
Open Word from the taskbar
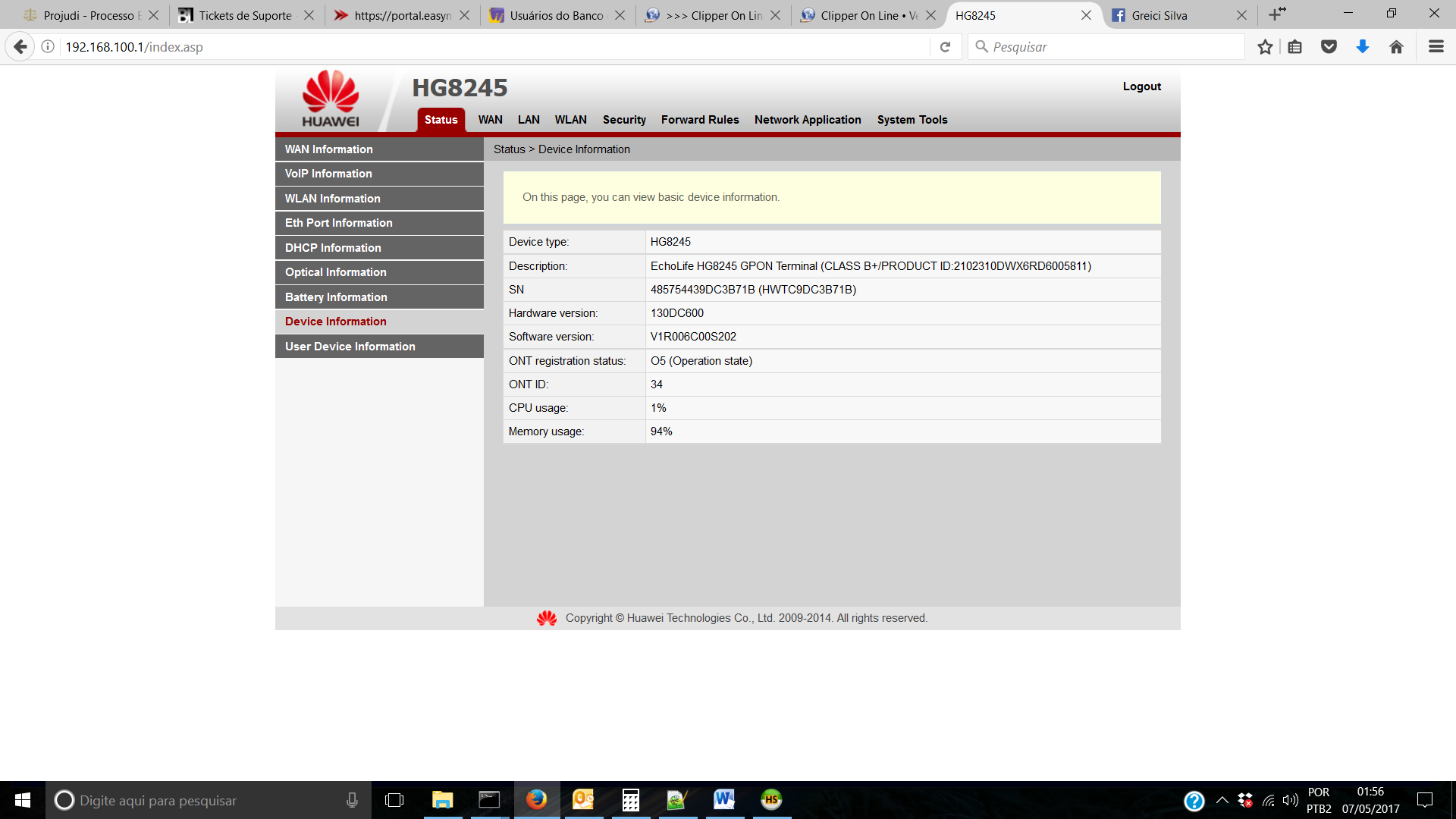pyautogui.click(x=724, y=800)
